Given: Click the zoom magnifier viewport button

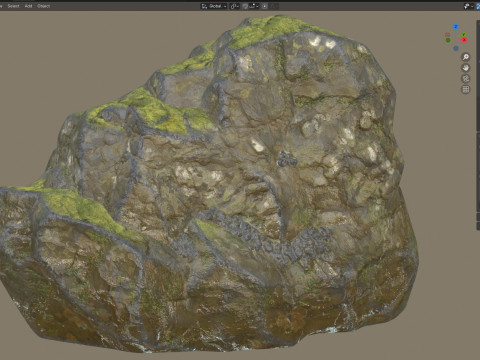Looking at the screenshot, I should [466, 57].
